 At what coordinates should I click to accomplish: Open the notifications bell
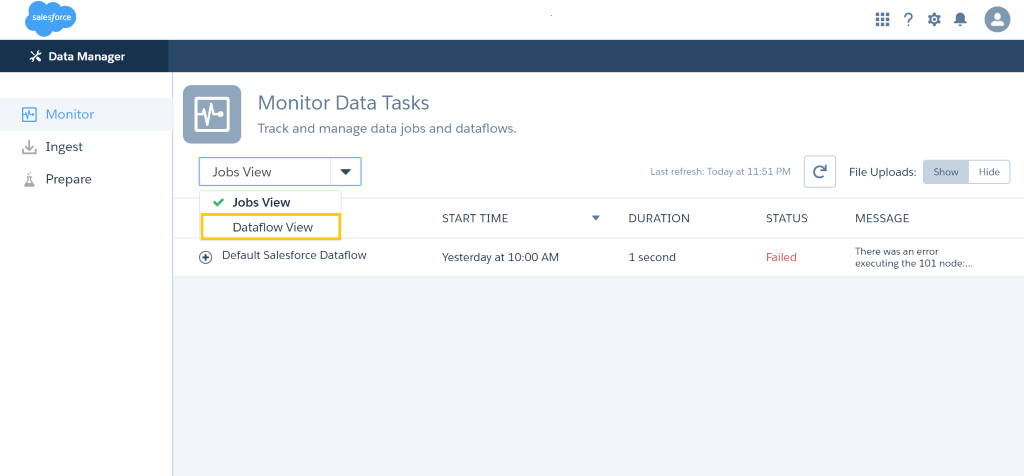click(960, 20)
